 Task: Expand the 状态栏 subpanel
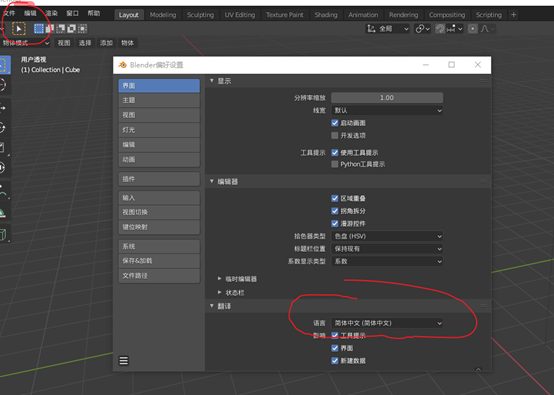point(220,293)
